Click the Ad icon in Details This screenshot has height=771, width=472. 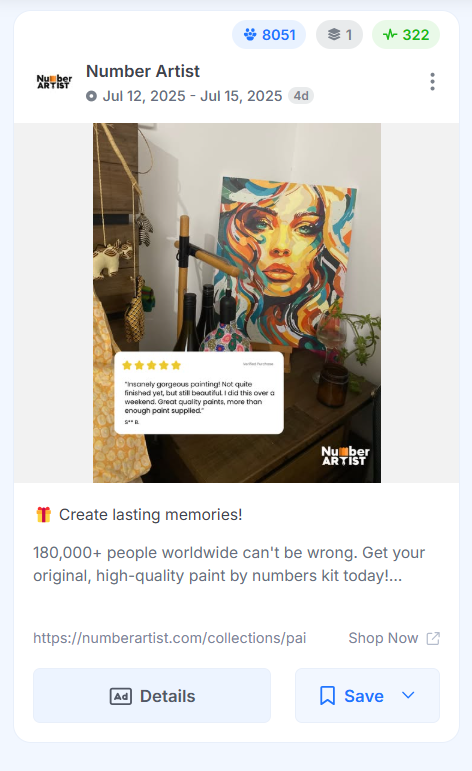click(120, 696)
